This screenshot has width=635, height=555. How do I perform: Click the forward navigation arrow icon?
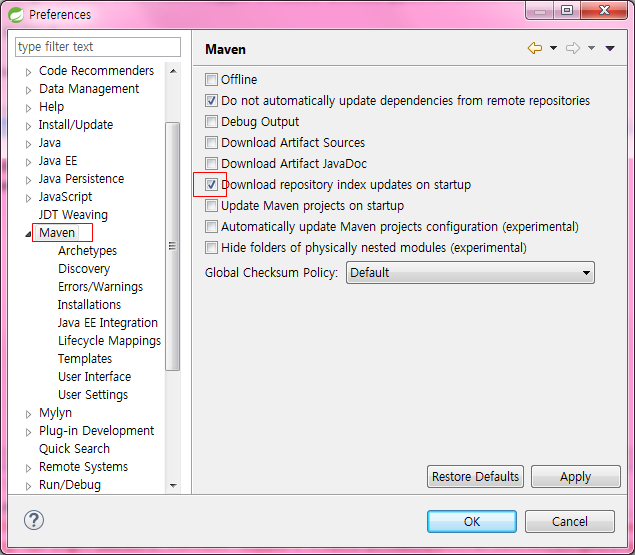click(573, 48)
